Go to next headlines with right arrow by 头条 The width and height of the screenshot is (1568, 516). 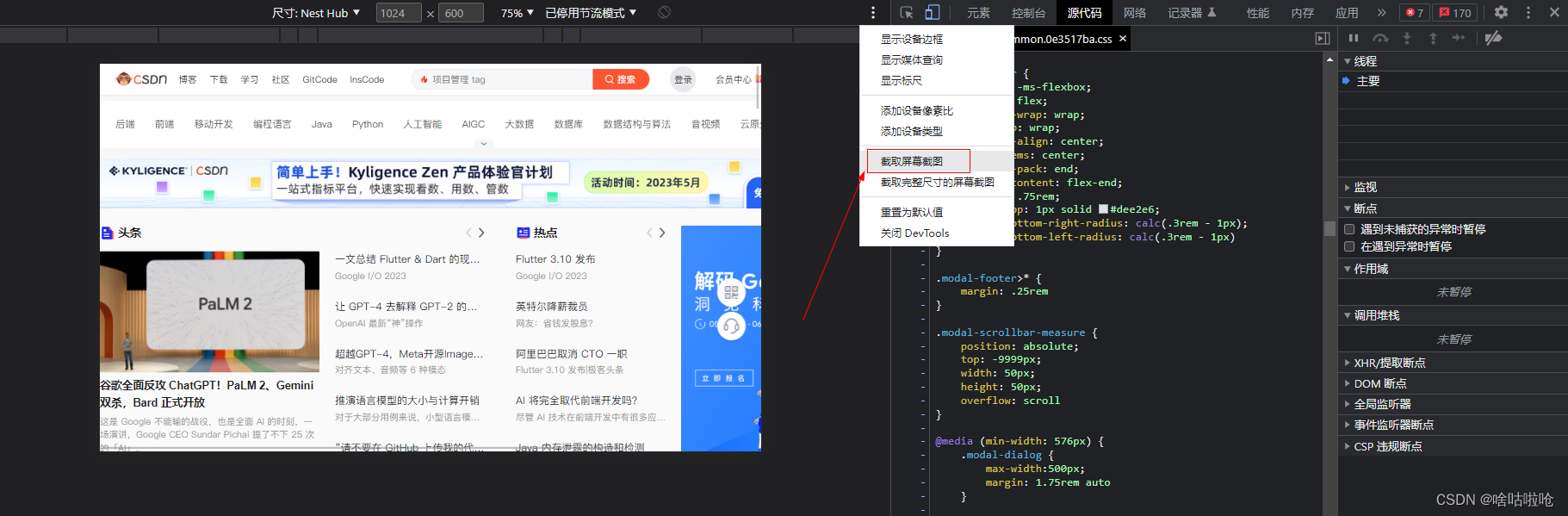click(x=481, y=233)
